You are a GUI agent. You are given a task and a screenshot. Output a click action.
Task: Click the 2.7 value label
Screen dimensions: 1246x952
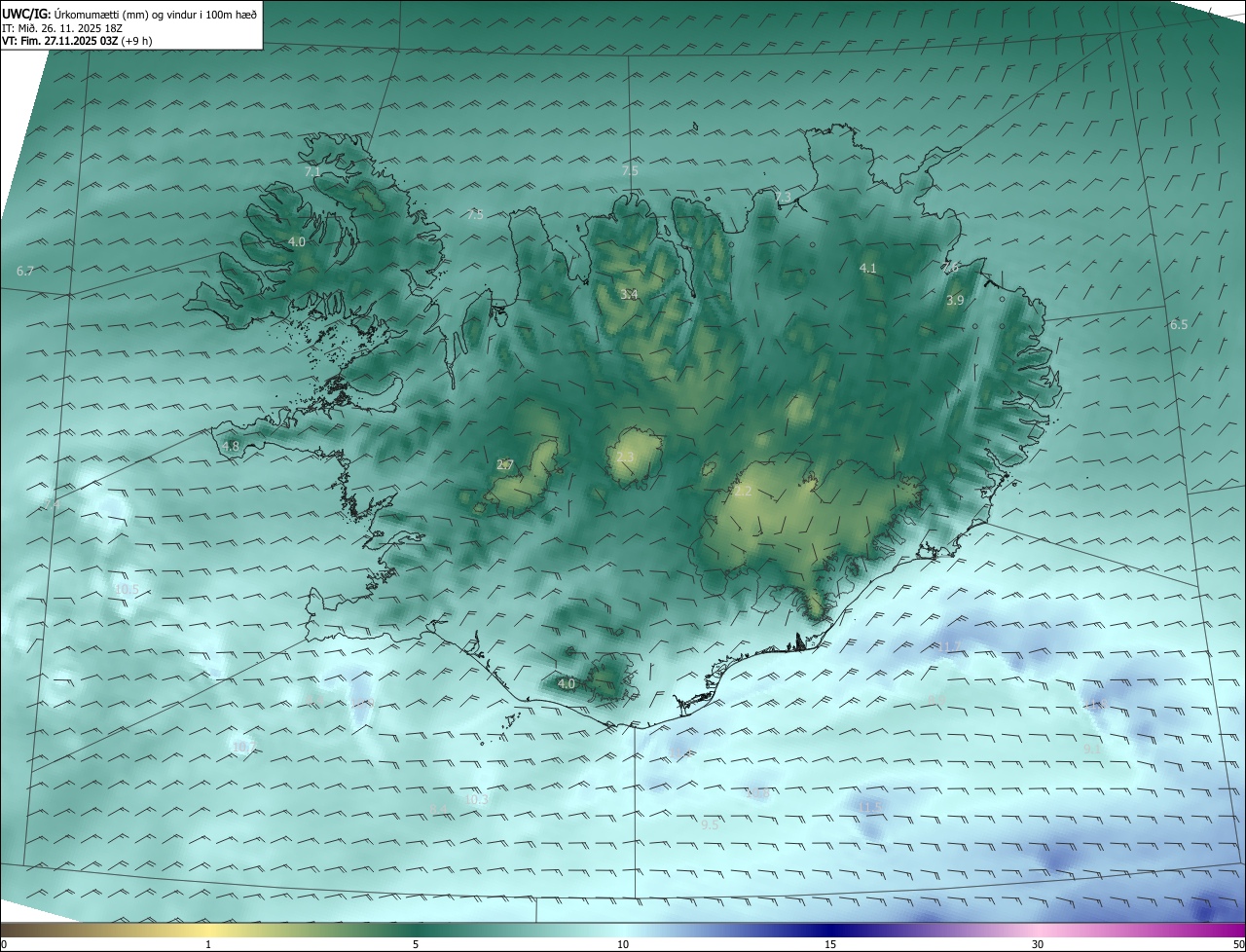click(505, 465)
